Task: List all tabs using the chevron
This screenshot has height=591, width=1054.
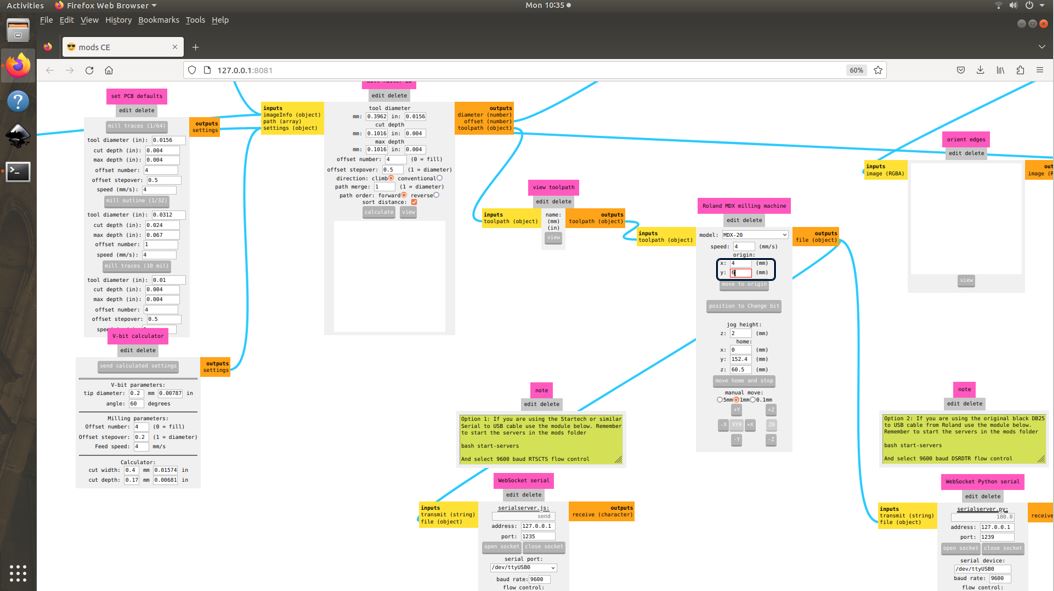Action: (x=1041, y=47)
